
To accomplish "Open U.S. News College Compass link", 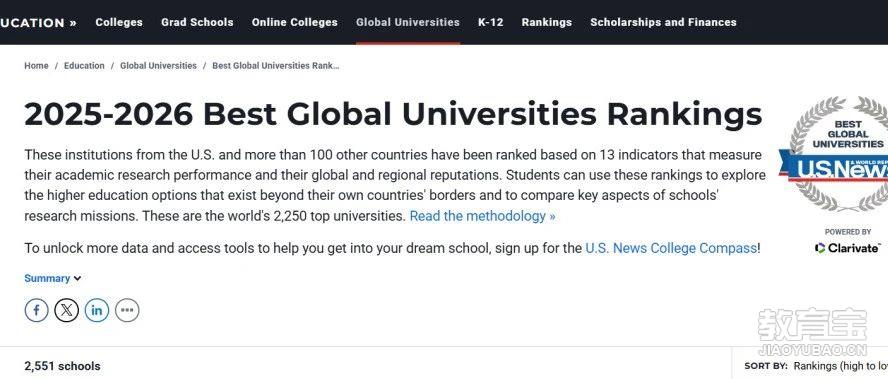I will coord(671,248).
